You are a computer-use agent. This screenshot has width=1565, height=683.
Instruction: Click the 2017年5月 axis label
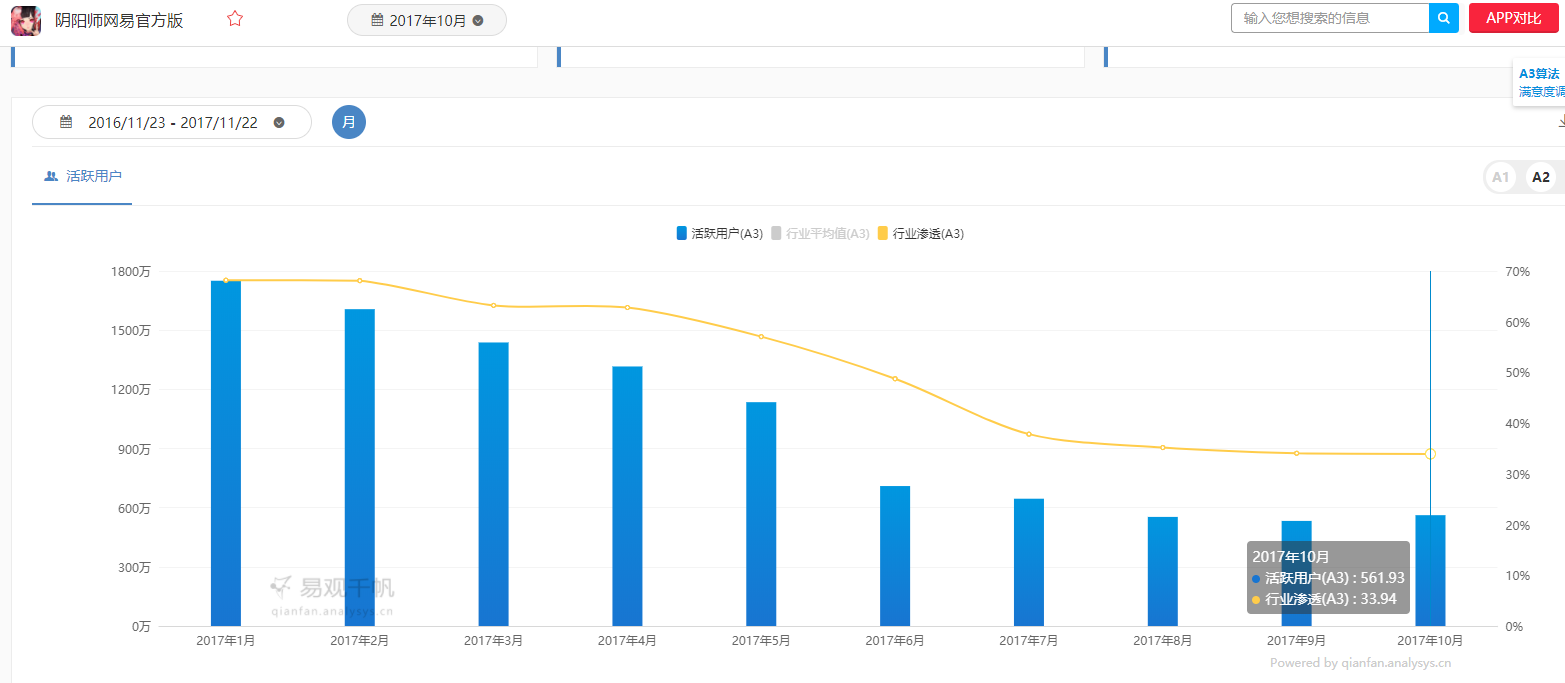coord(761,640)
